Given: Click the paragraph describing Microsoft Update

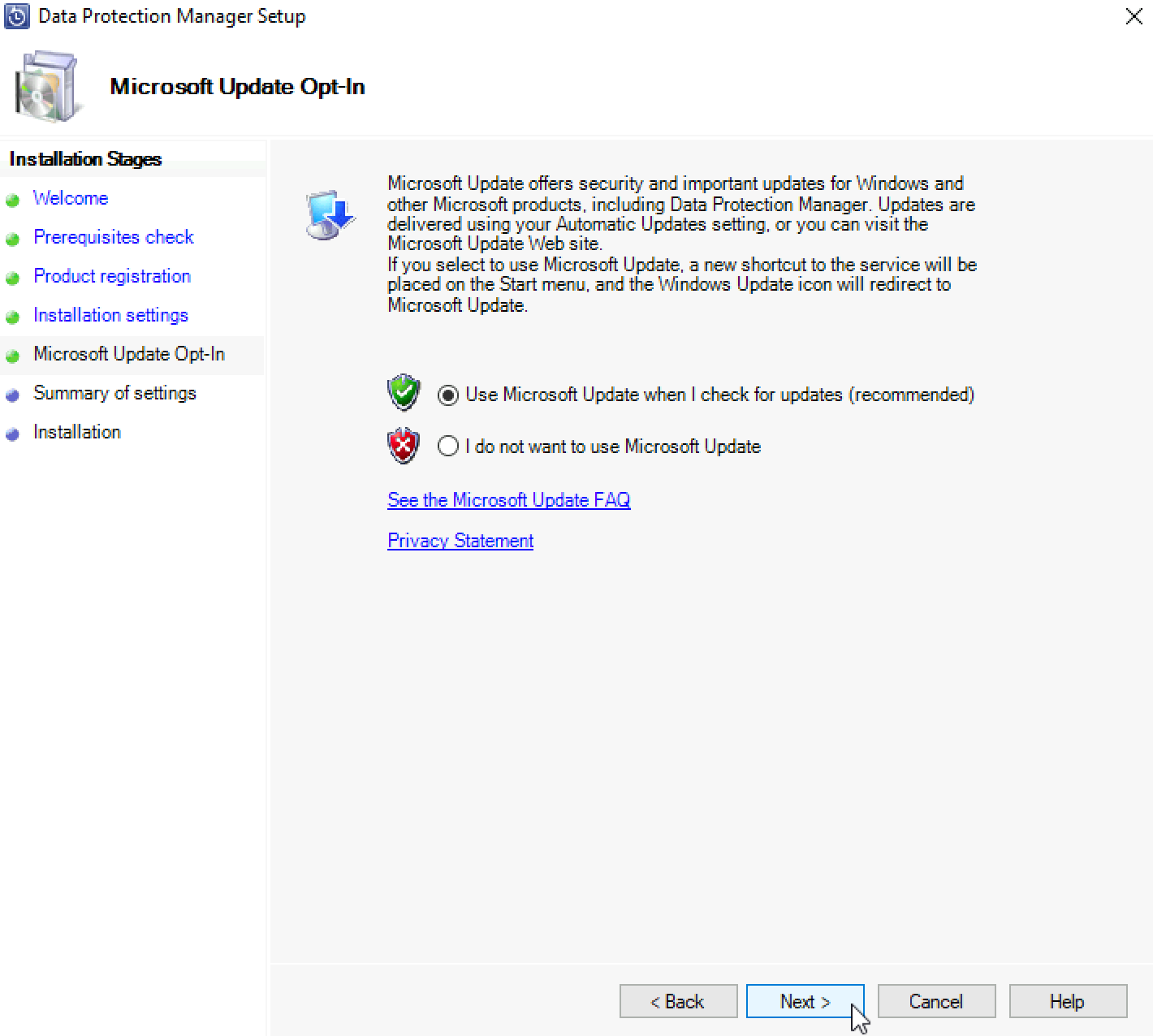Looking at the screenshot, I should 682,244.
